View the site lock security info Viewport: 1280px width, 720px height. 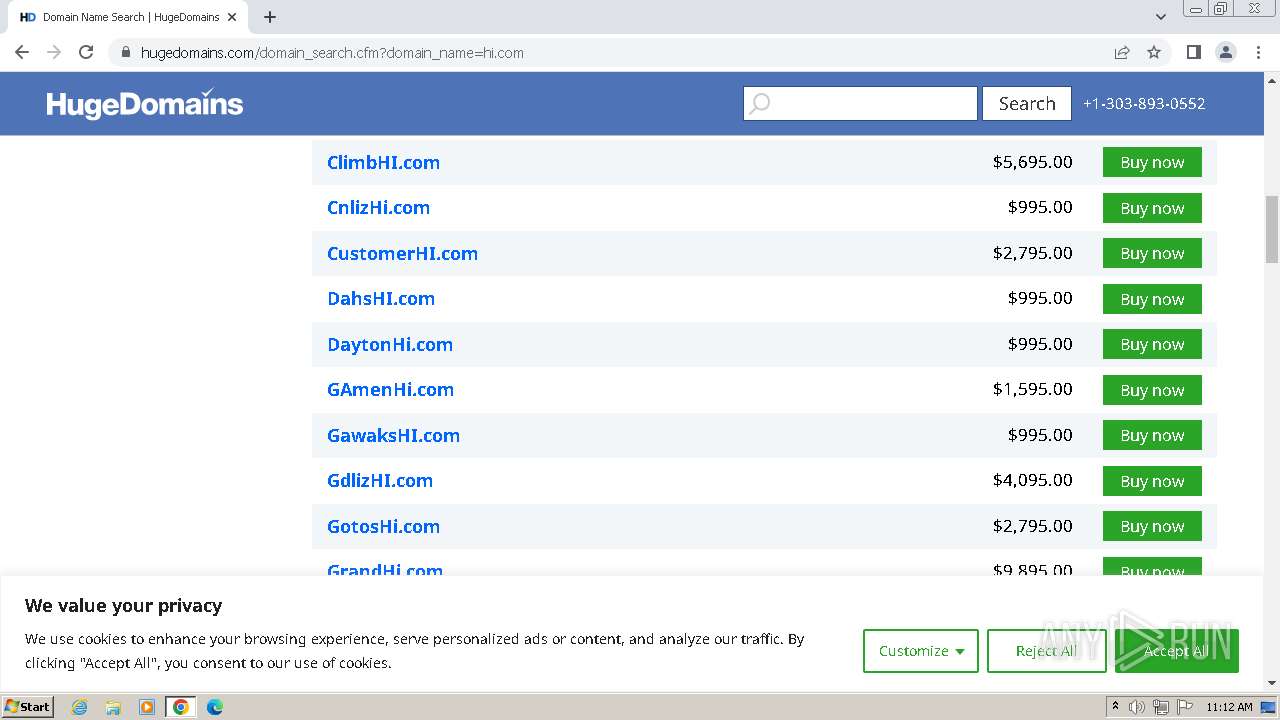coord(125,53)
